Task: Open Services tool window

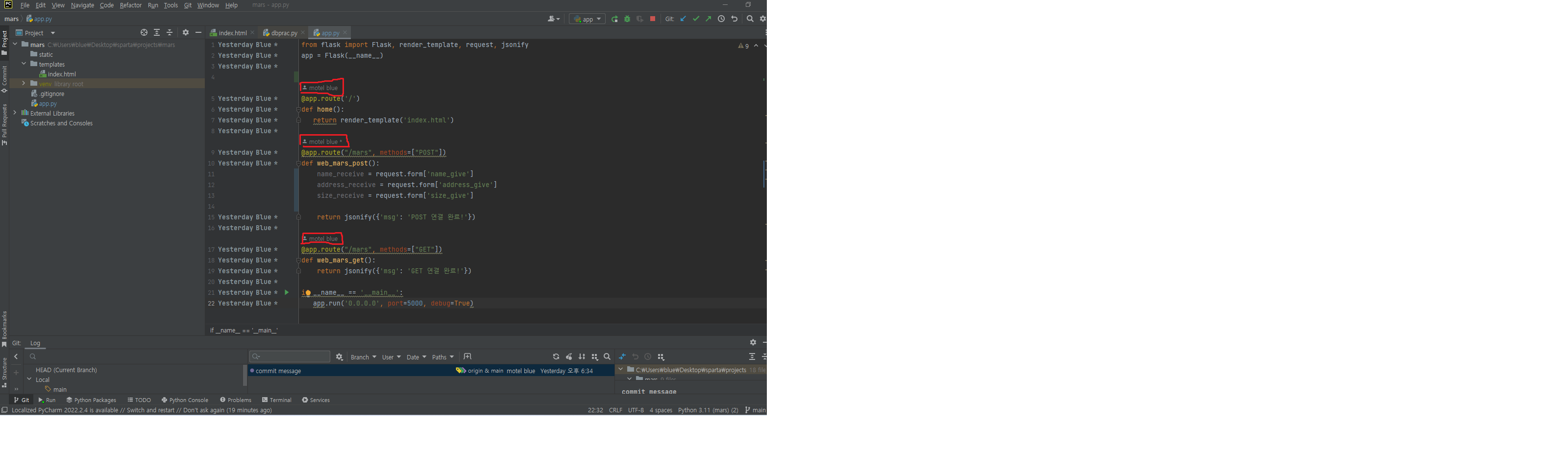Action: pyautogui.click(x=316, y=400)
